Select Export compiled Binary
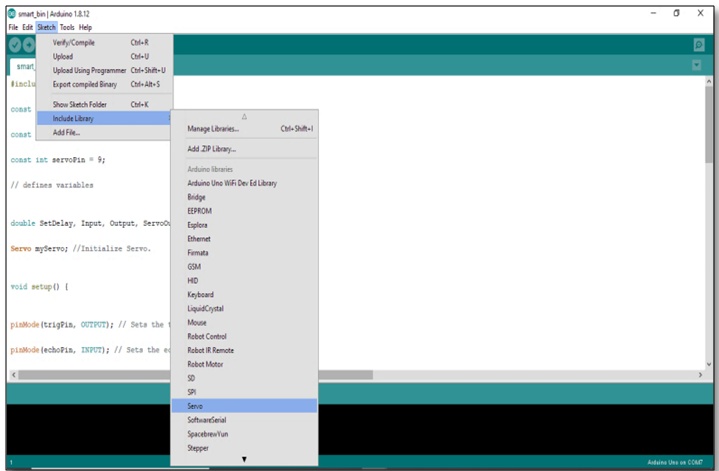Viewport: 719px width, 471px height. coord(104,84)
